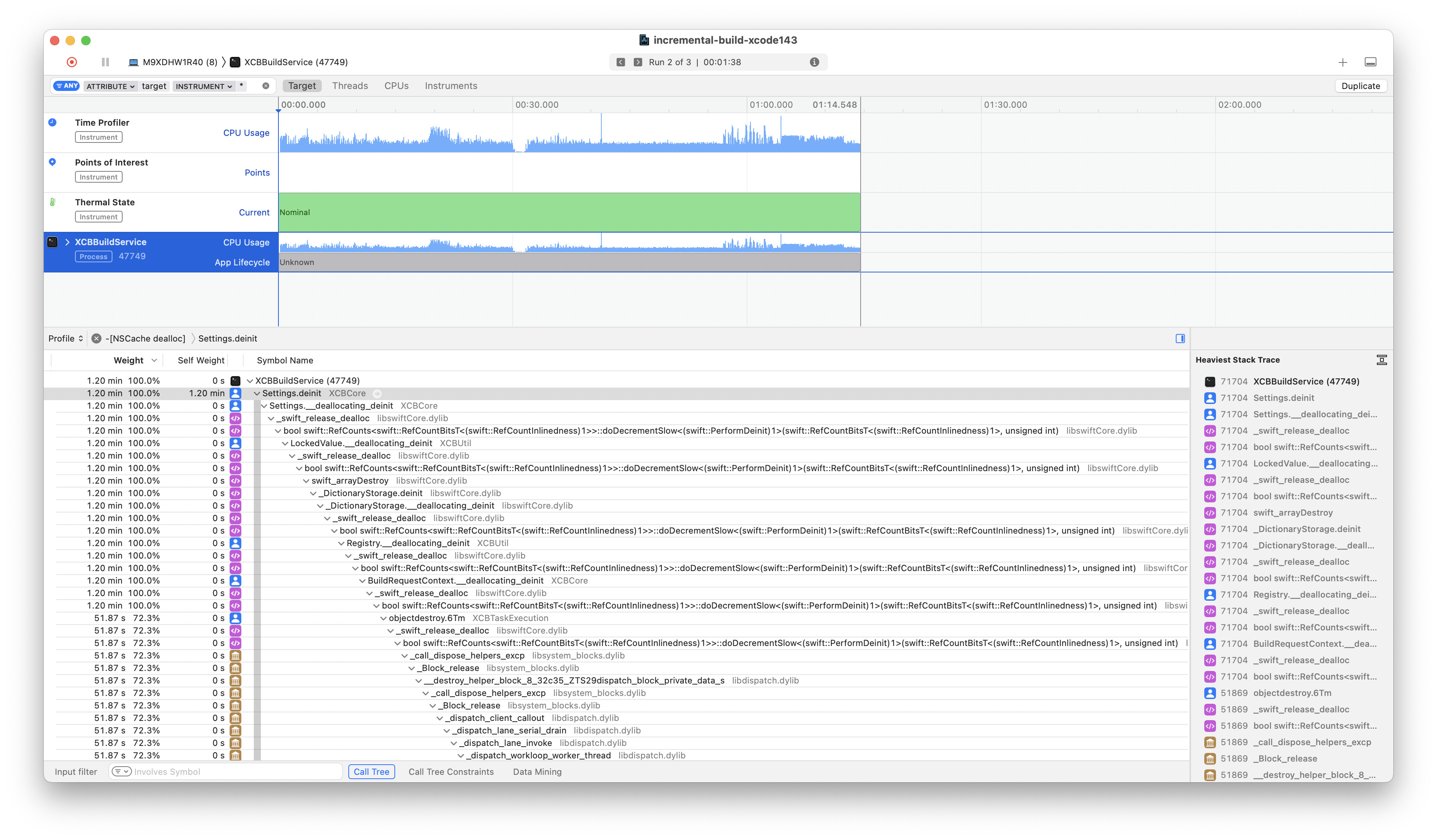Add instrument with plus button

[x=1343, y=62]
